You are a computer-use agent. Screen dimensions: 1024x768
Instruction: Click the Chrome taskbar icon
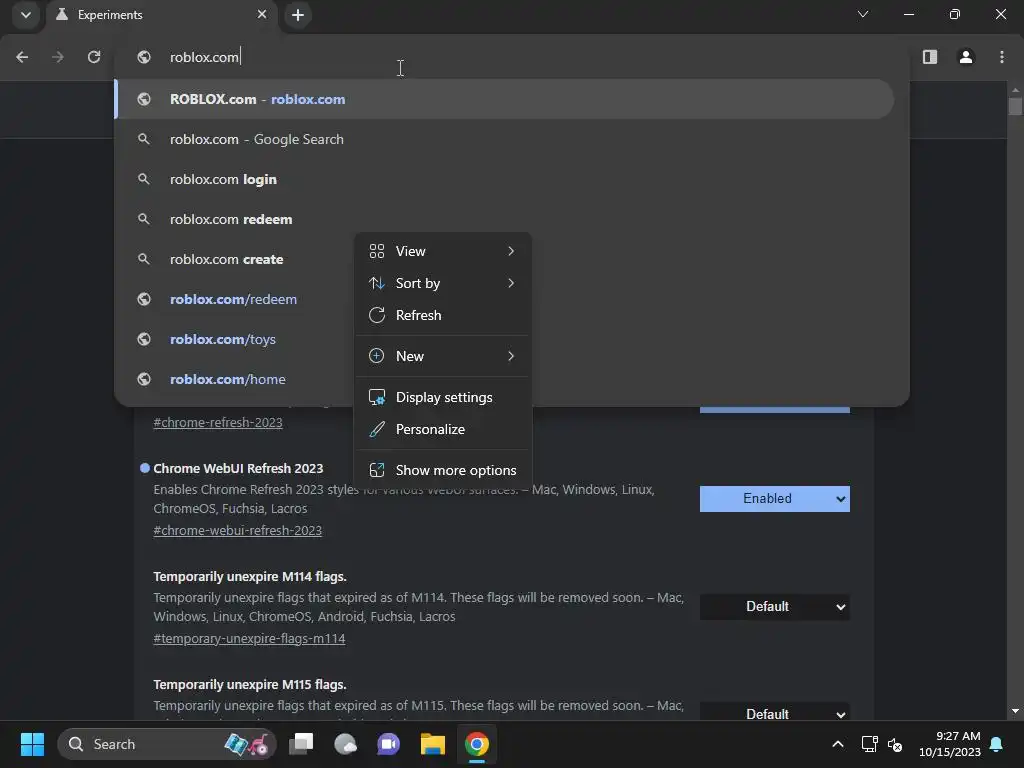pyautogui.click(x=477, y=744)
